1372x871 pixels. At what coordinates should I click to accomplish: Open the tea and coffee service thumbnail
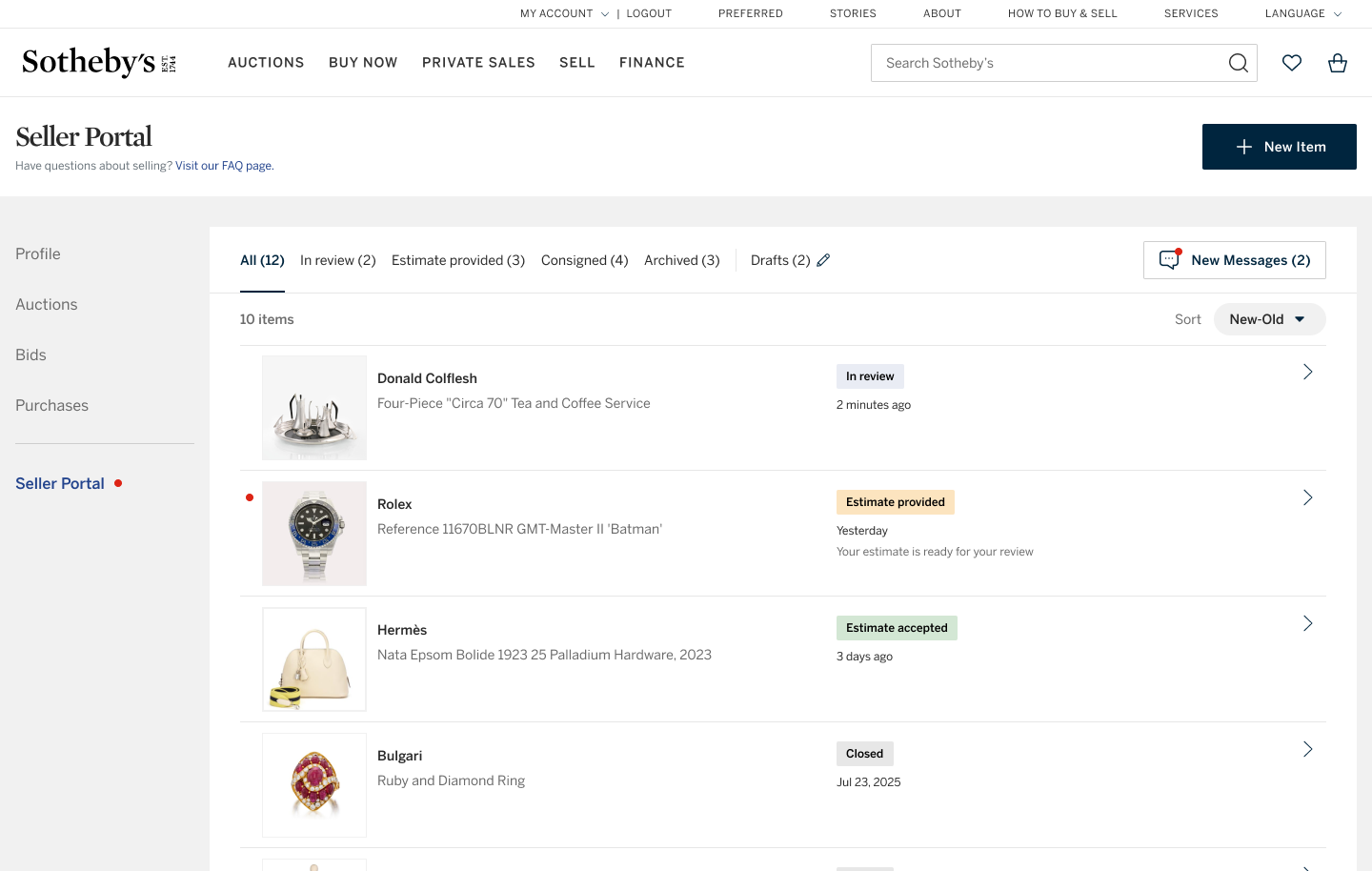click(314, 408)
